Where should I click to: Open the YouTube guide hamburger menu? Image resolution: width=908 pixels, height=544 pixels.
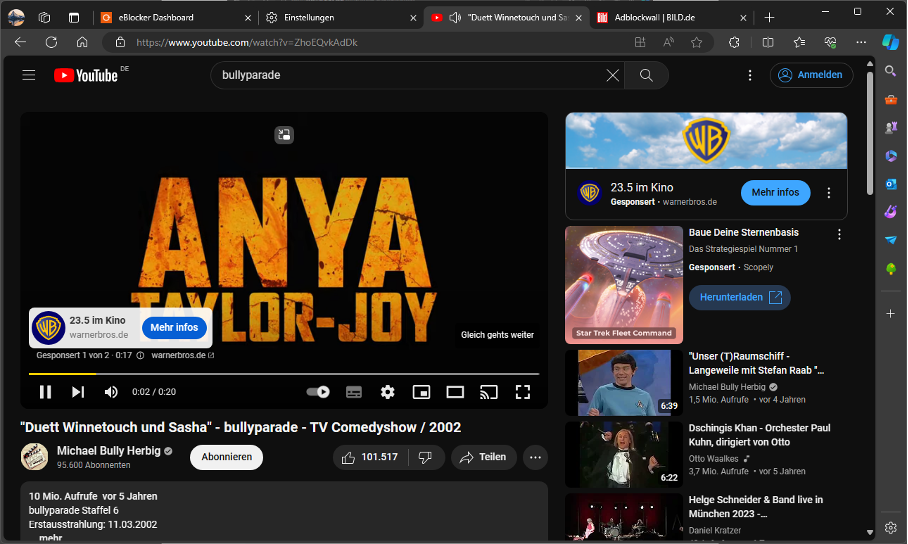pos(29,75)
